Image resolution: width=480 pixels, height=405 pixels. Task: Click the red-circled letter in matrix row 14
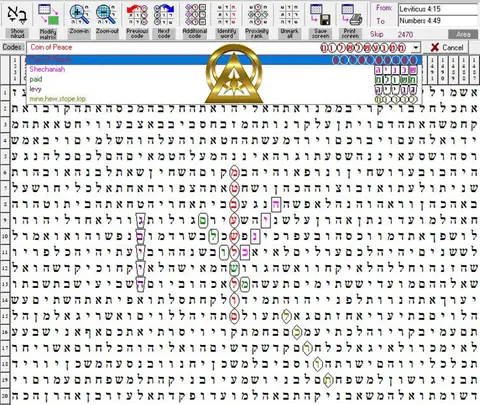[x=234, y=300]
